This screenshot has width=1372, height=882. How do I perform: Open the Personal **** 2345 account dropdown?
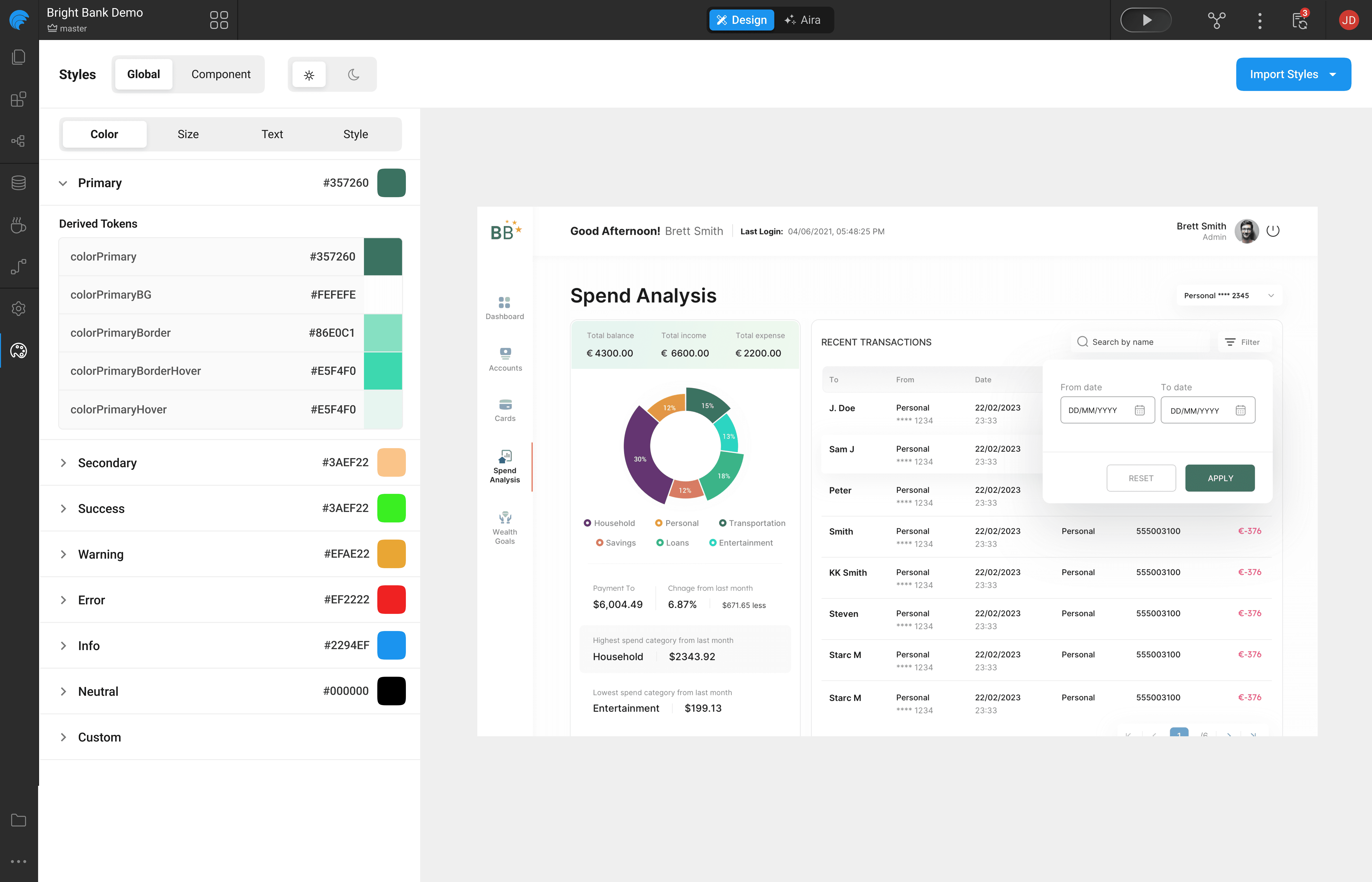point(1228,296)
